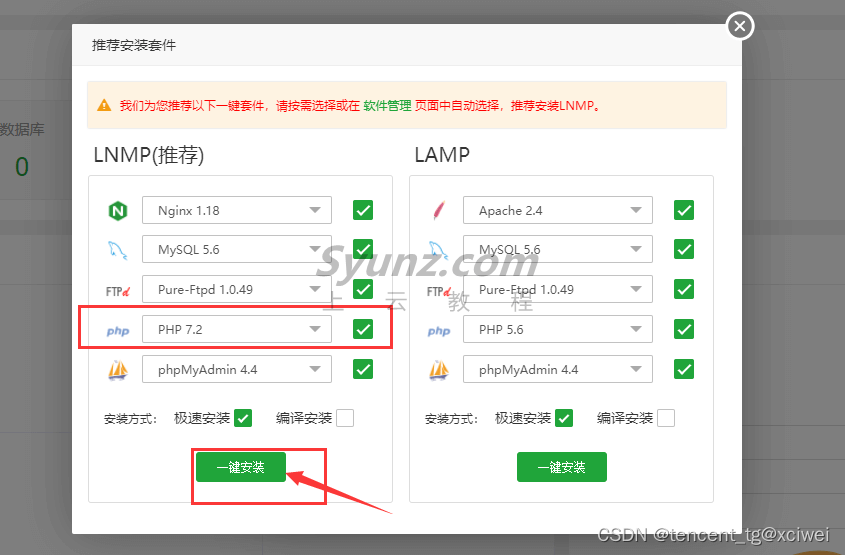This screenshot has height=555, width=845.
Task: Click the Nginx logo icon in LNMP
Action: [x=118, y=211]
